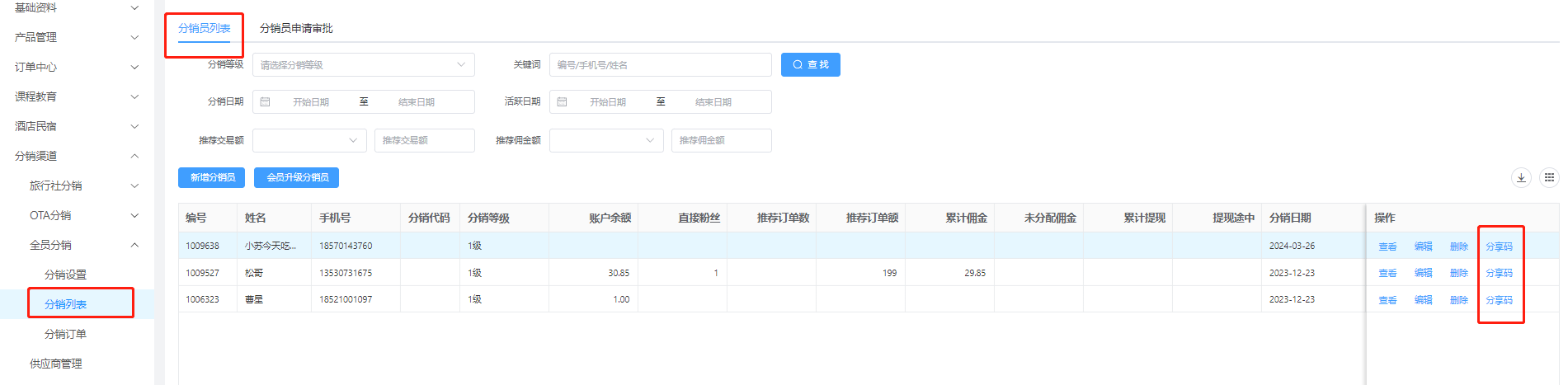Image resolution: width=1568 pixels, height=385 pixels.
Task: Switch to 分销员申请审批 tab
Action: point(296,29)
